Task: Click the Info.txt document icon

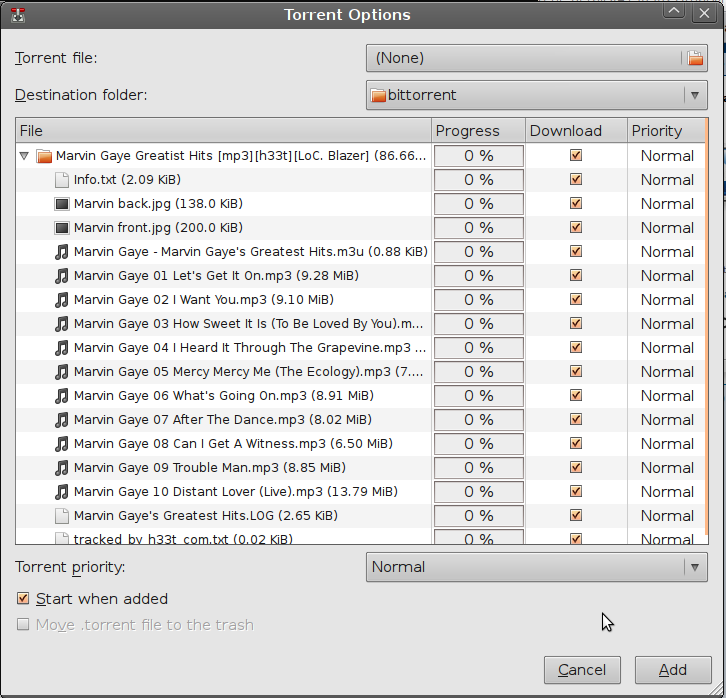Action: (62, 180)
